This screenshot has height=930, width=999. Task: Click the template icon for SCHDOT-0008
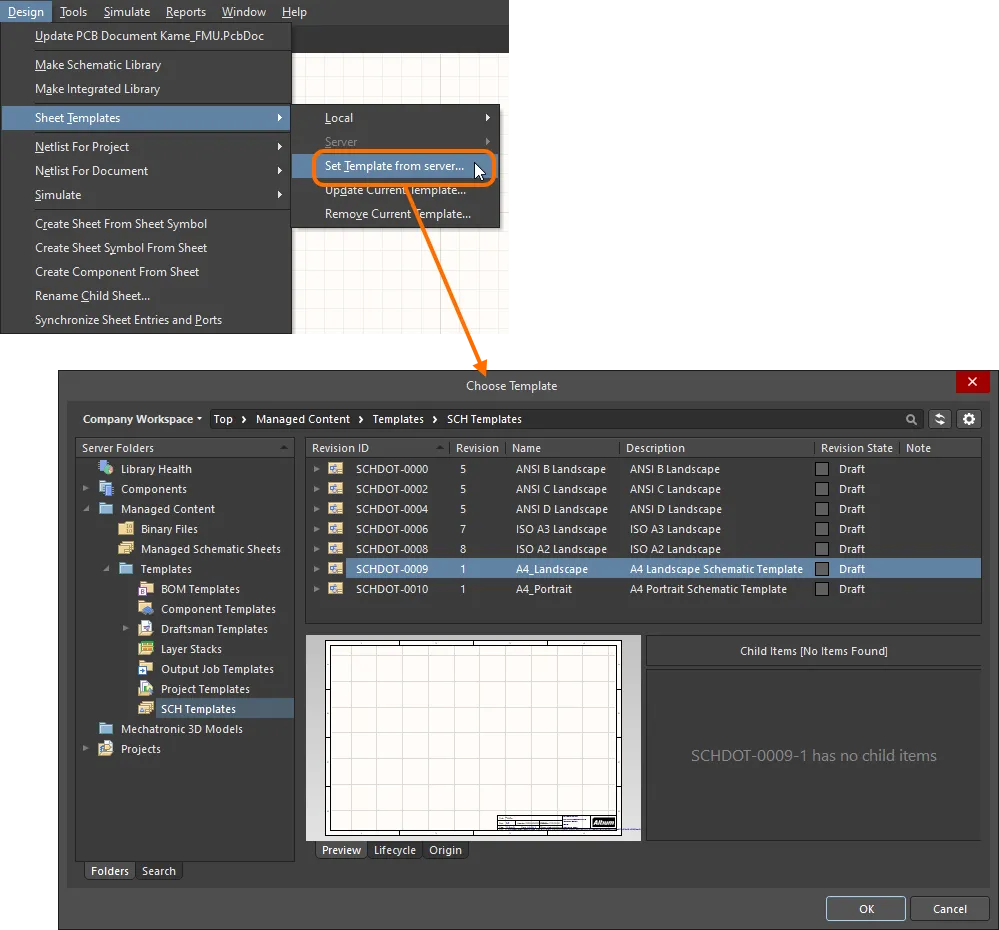(335, 548)
